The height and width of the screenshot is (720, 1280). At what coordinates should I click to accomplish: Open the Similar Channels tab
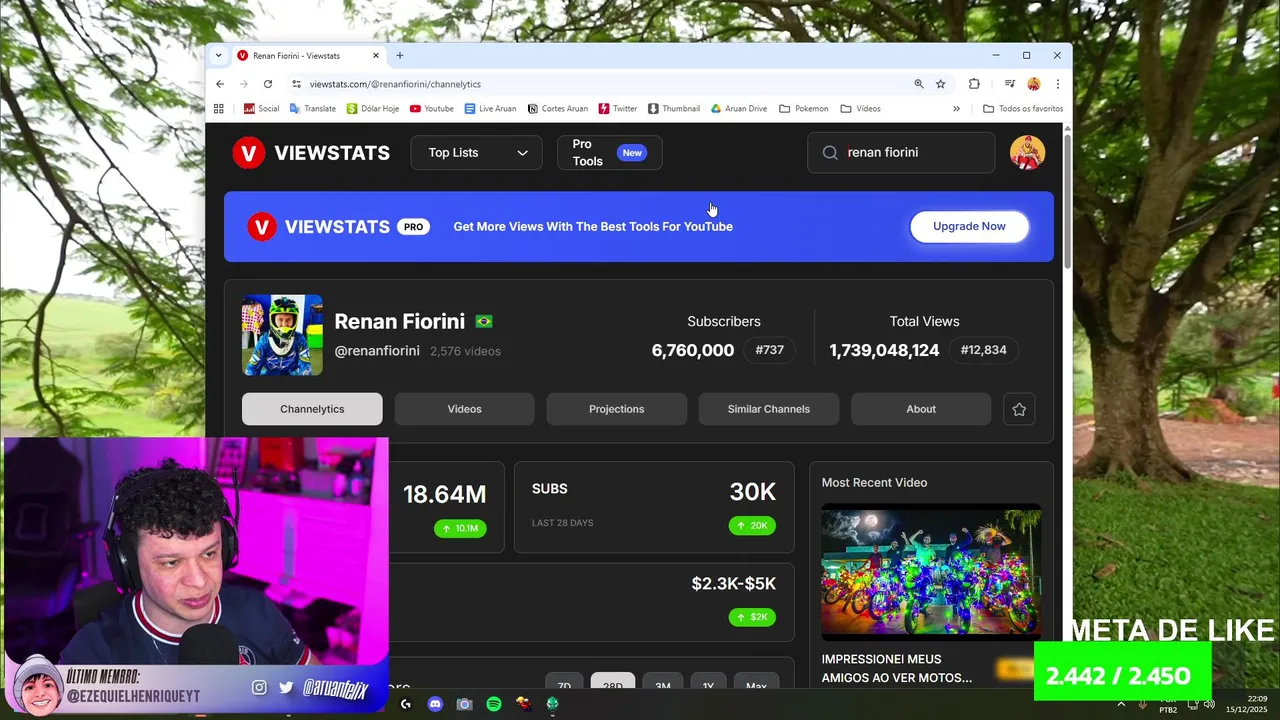(768, 409)
